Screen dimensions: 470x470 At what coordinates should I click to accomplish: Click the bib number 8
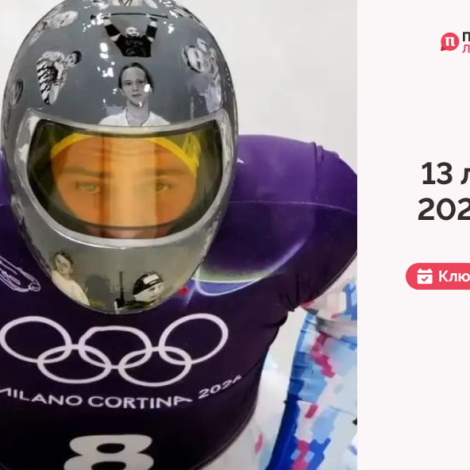[111, 453]
